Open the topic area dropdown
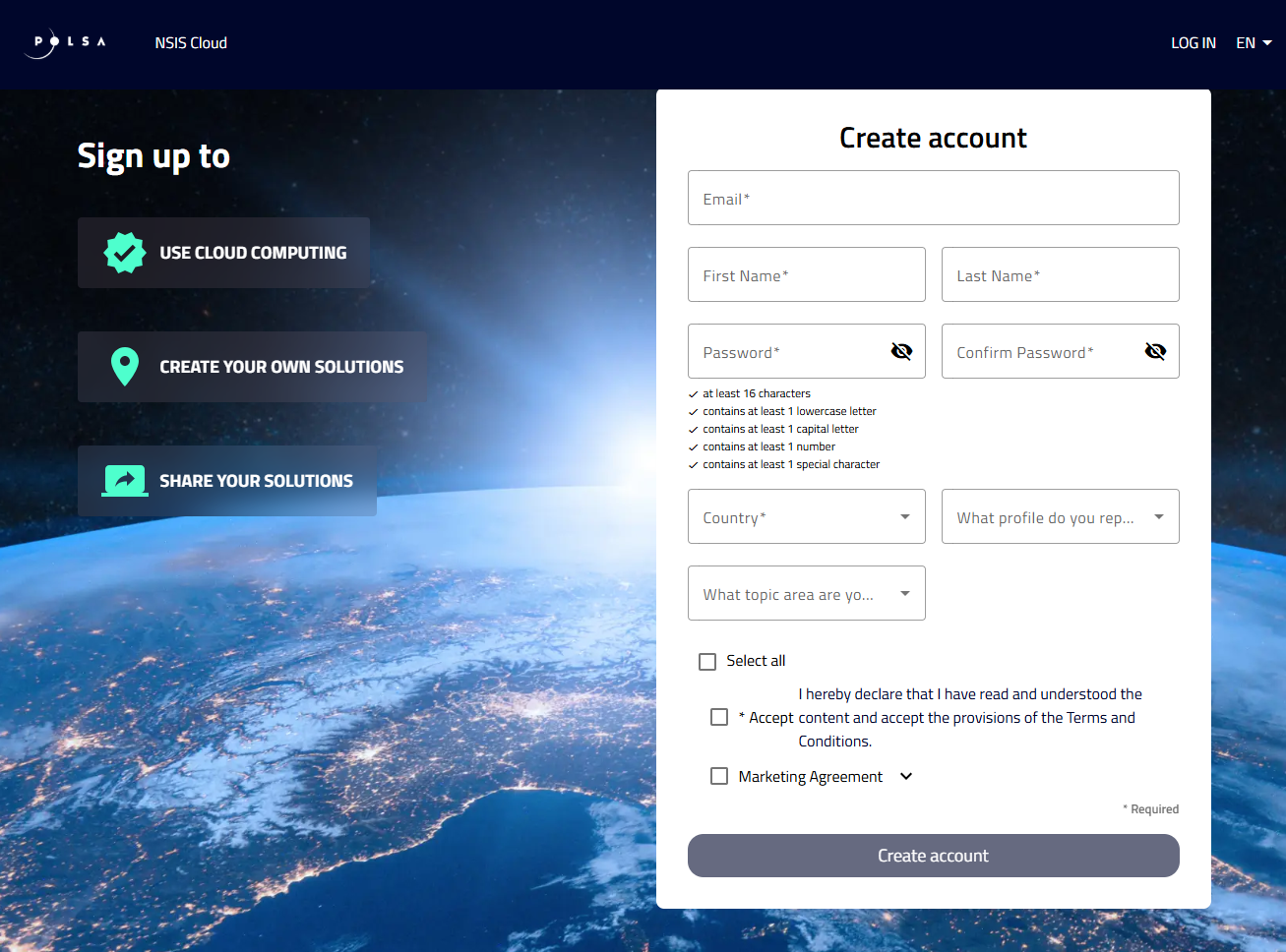1286x952 pixels. click(806, 593)
